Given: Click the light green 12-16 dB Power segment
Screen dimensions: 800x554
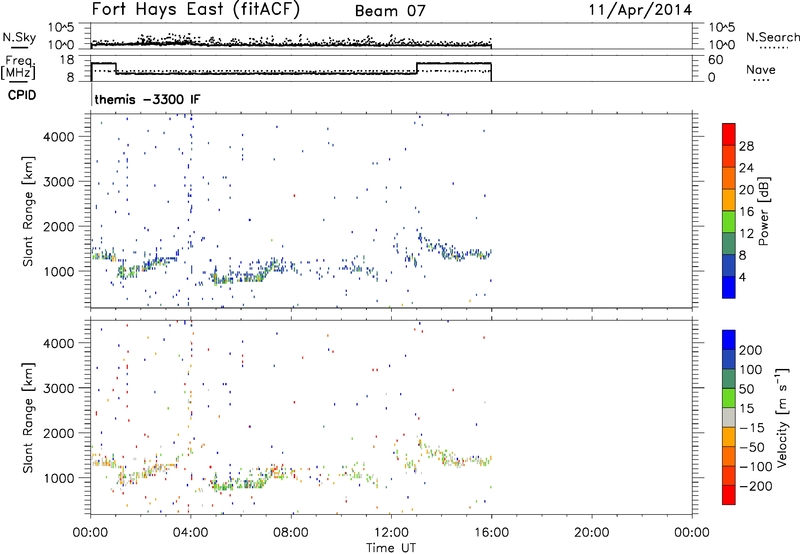Looking at the screenshot, I should [729, 221].
